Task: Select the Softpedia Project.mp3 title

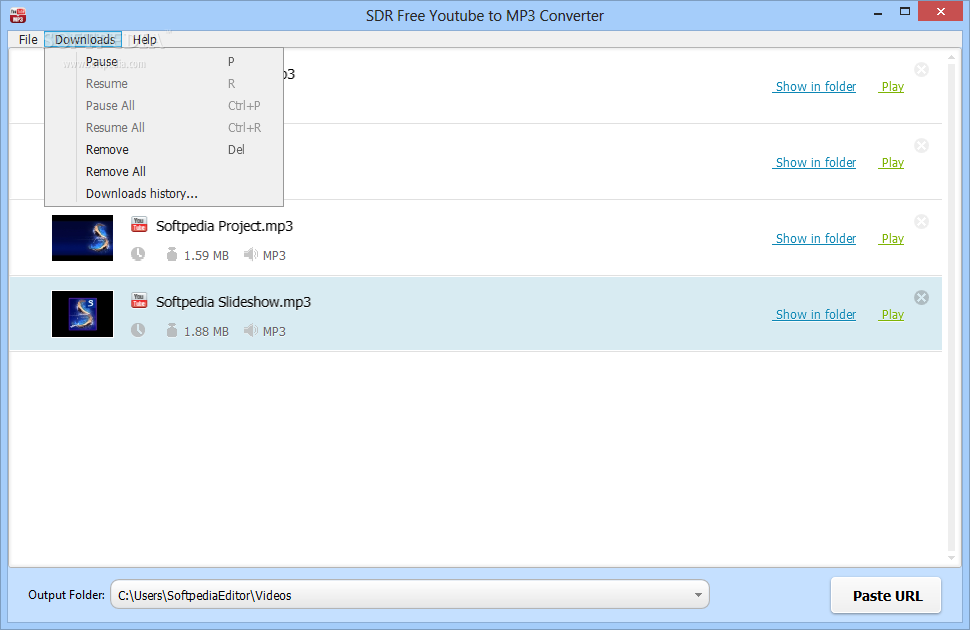Action: point(225,227)
